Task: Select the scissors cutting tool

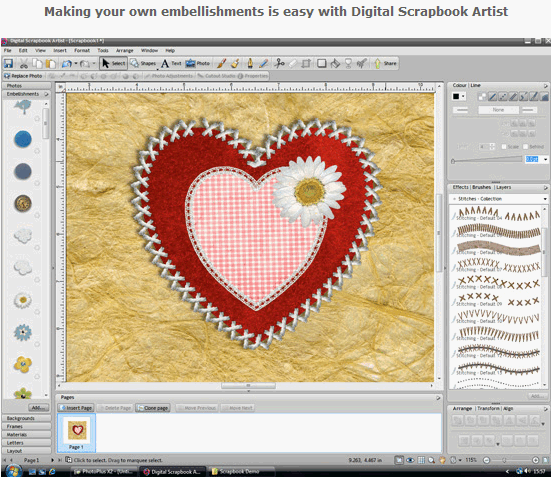Action: (x=279, y=63)
